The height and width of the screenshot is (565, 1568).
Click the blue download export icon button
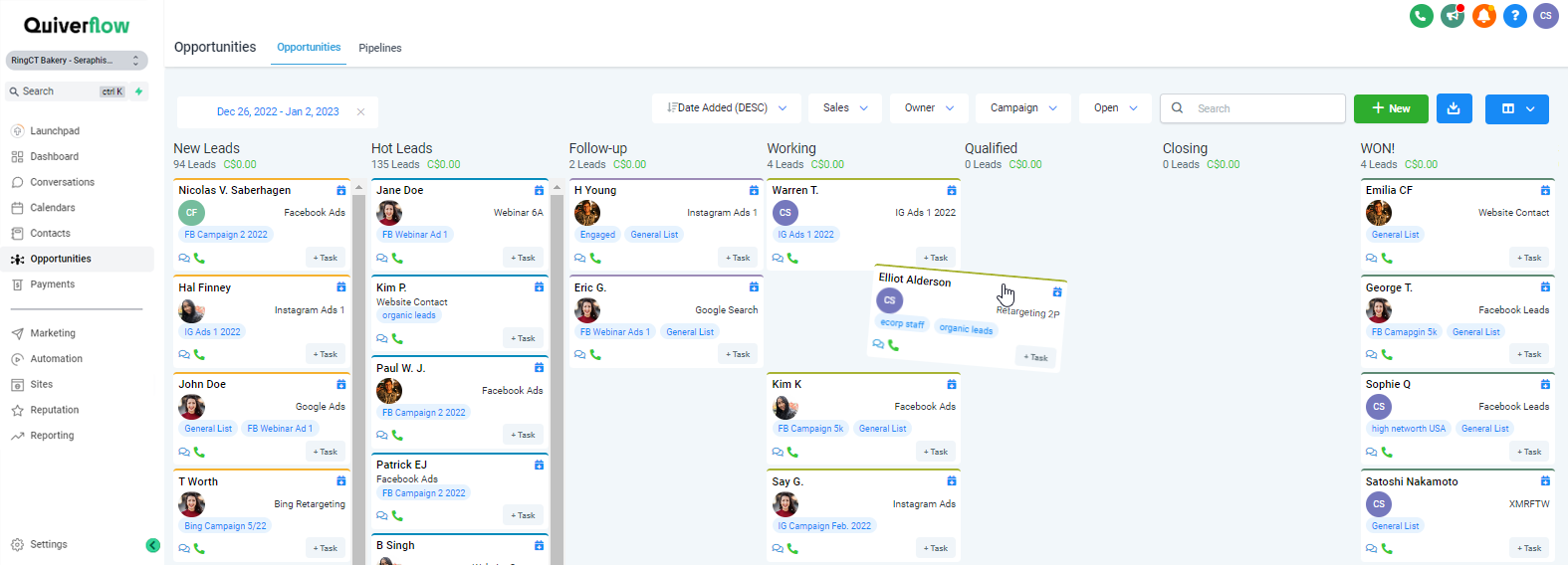[x=1454, y=108]
